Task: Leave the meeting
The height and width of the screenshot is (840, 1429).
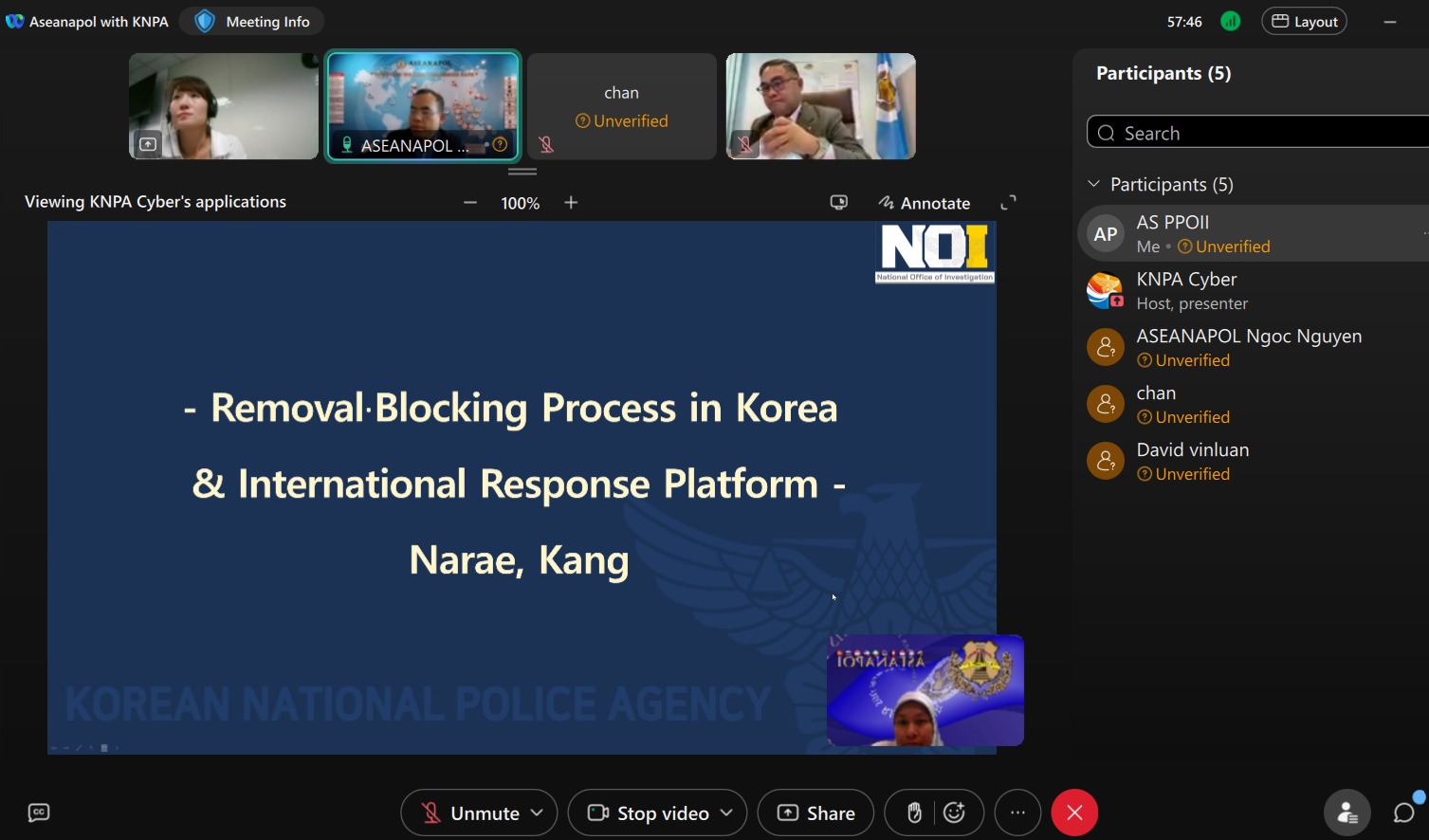Action: pyautogui.click(x=1074, y=813)
